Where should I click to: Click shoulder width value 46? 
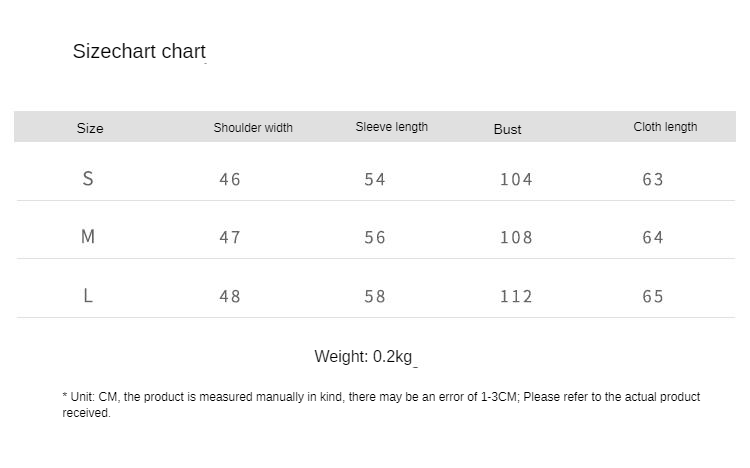[x=230, y=180]
